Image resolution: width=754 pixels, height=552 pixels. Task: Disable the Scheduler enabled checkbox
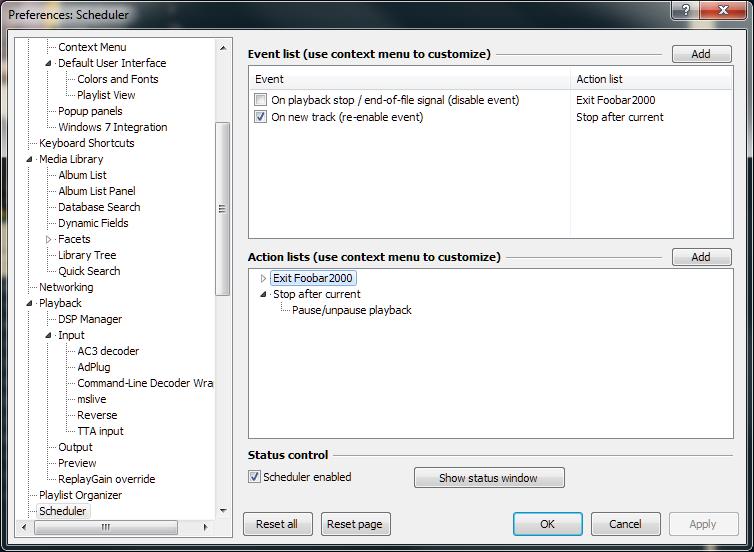pyautogui.click(x=254, y=477)
